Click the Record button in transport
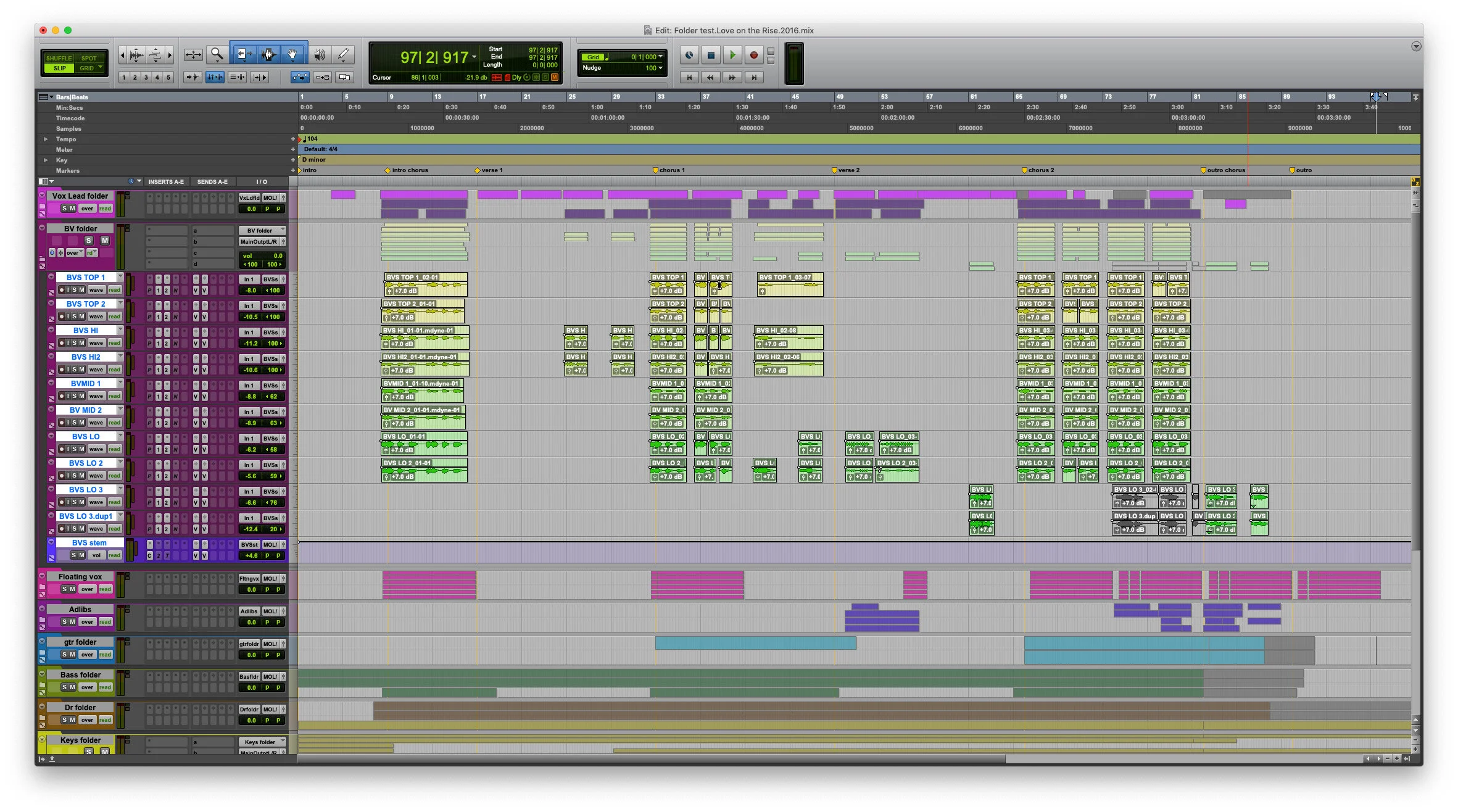Screen dimensions: 1458x812 pyautogui.click(x=753, y=55)
